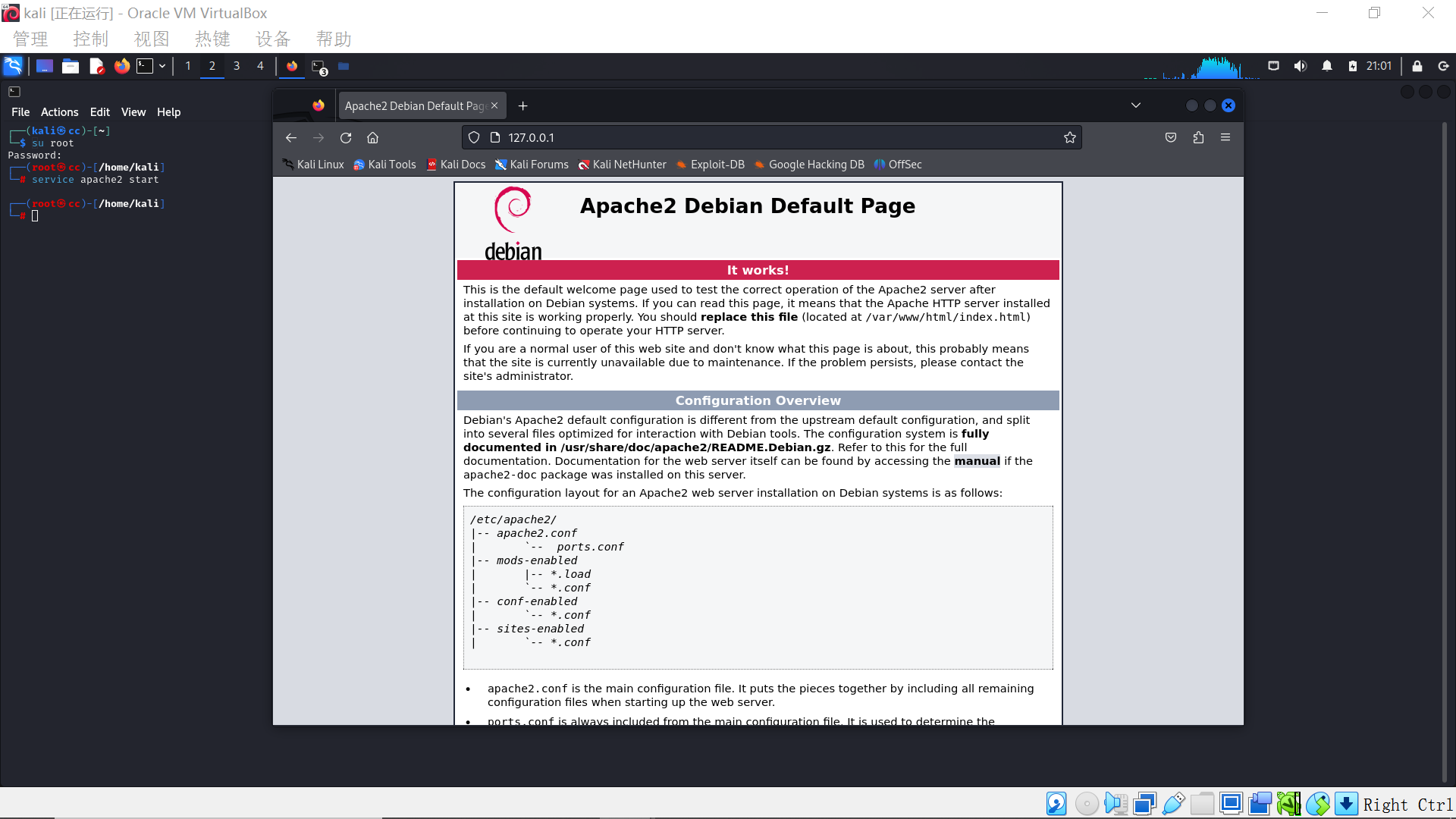
Task: Click the power manager battery icon
Action: point(1353,66)
